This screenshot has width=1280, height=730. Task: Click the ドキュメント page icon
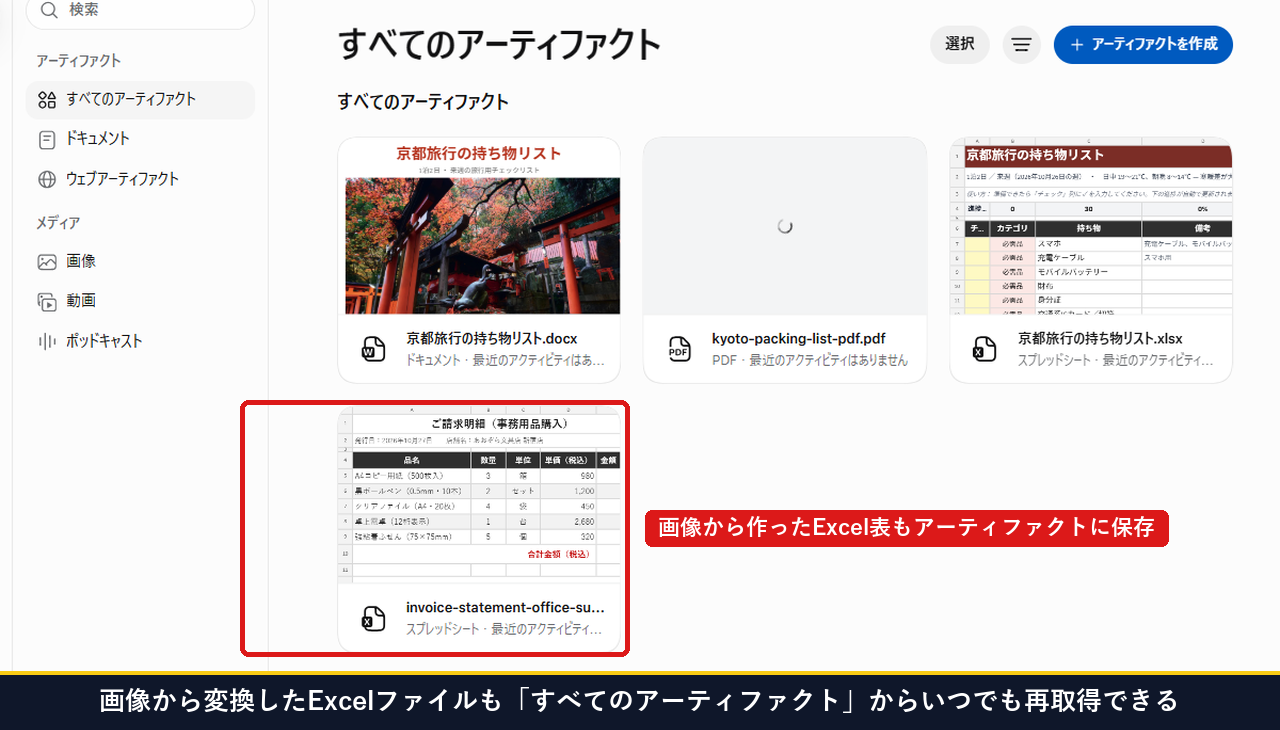pos(47,140)
